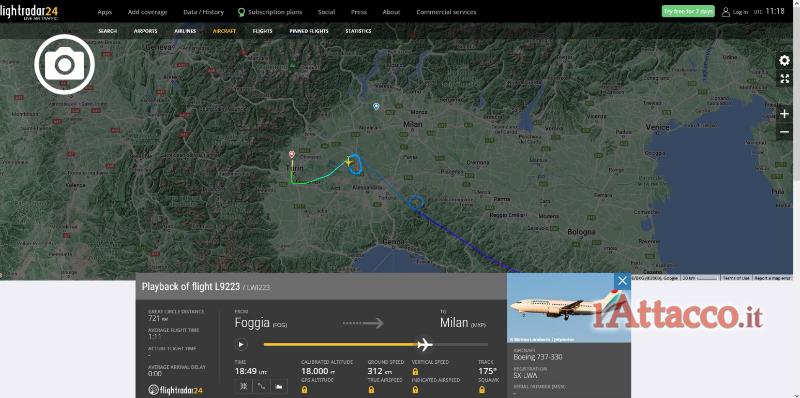
Task: Click the UTC clock 11:18
Action: pos(775,11)
